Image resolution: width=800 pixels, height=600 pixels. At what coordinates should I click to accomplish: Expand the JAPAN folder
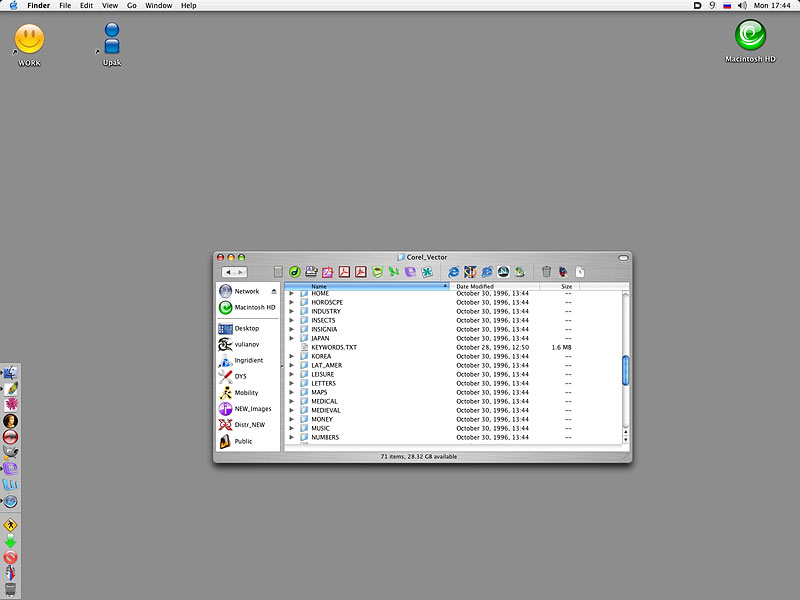[x=292, y=338]
